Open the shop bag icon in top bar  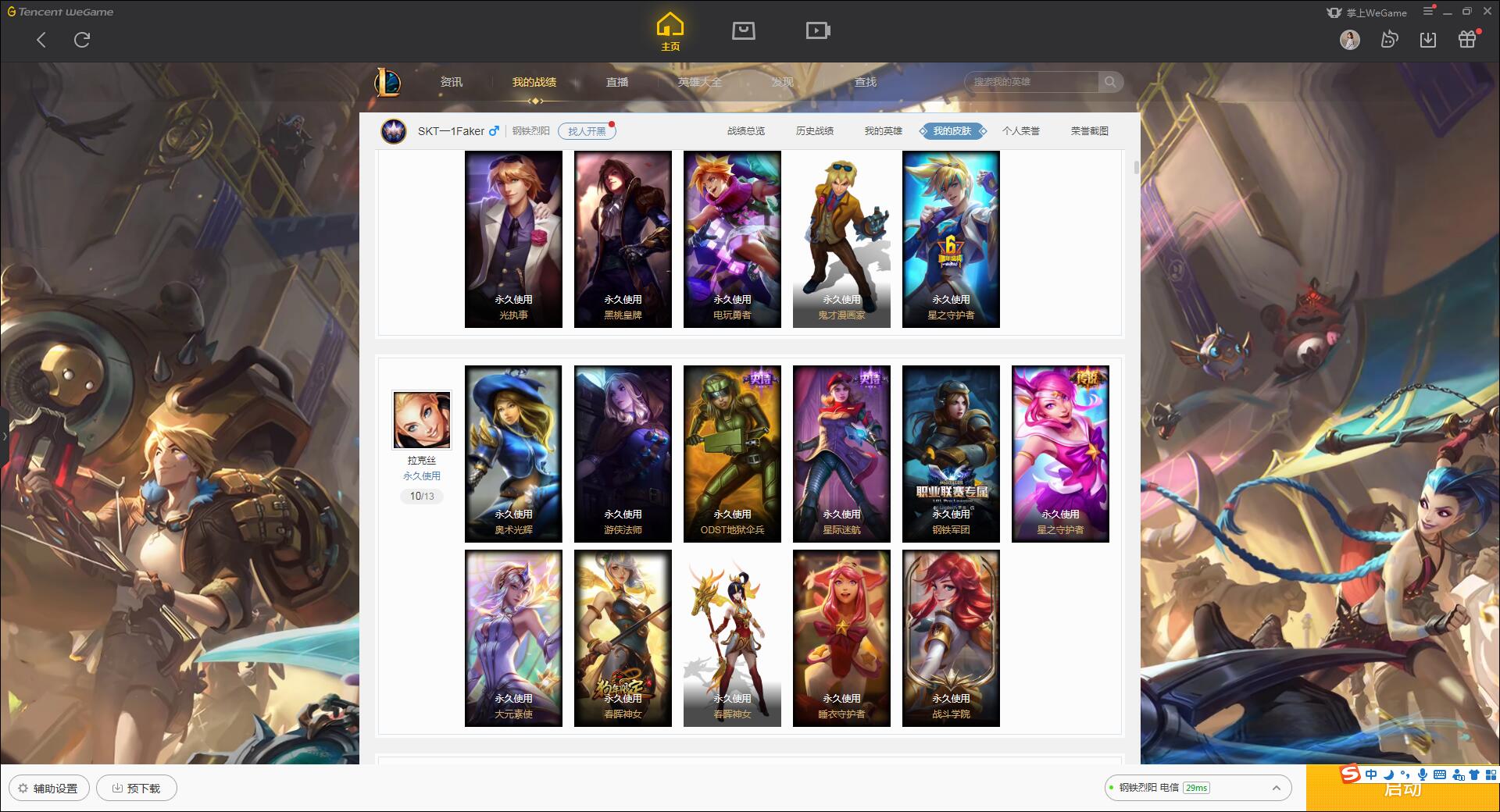point(743,31)
